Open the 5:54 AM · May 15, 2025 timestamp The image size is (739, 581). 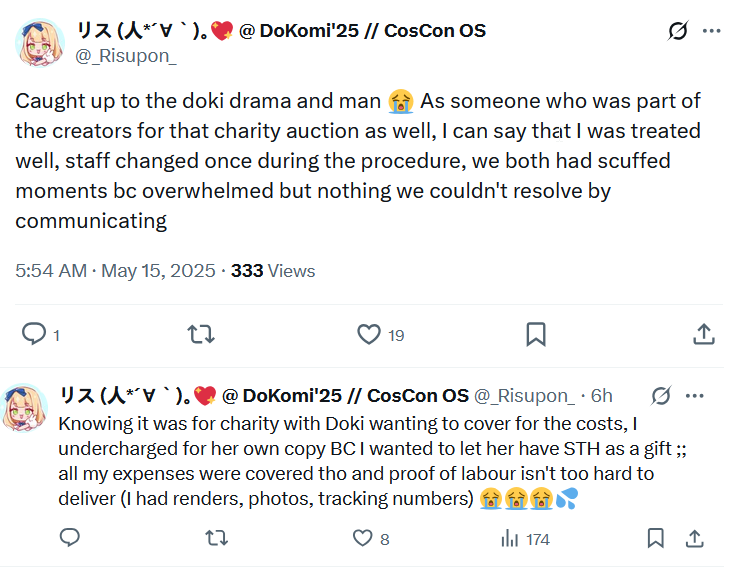click(x=114, y=271)
